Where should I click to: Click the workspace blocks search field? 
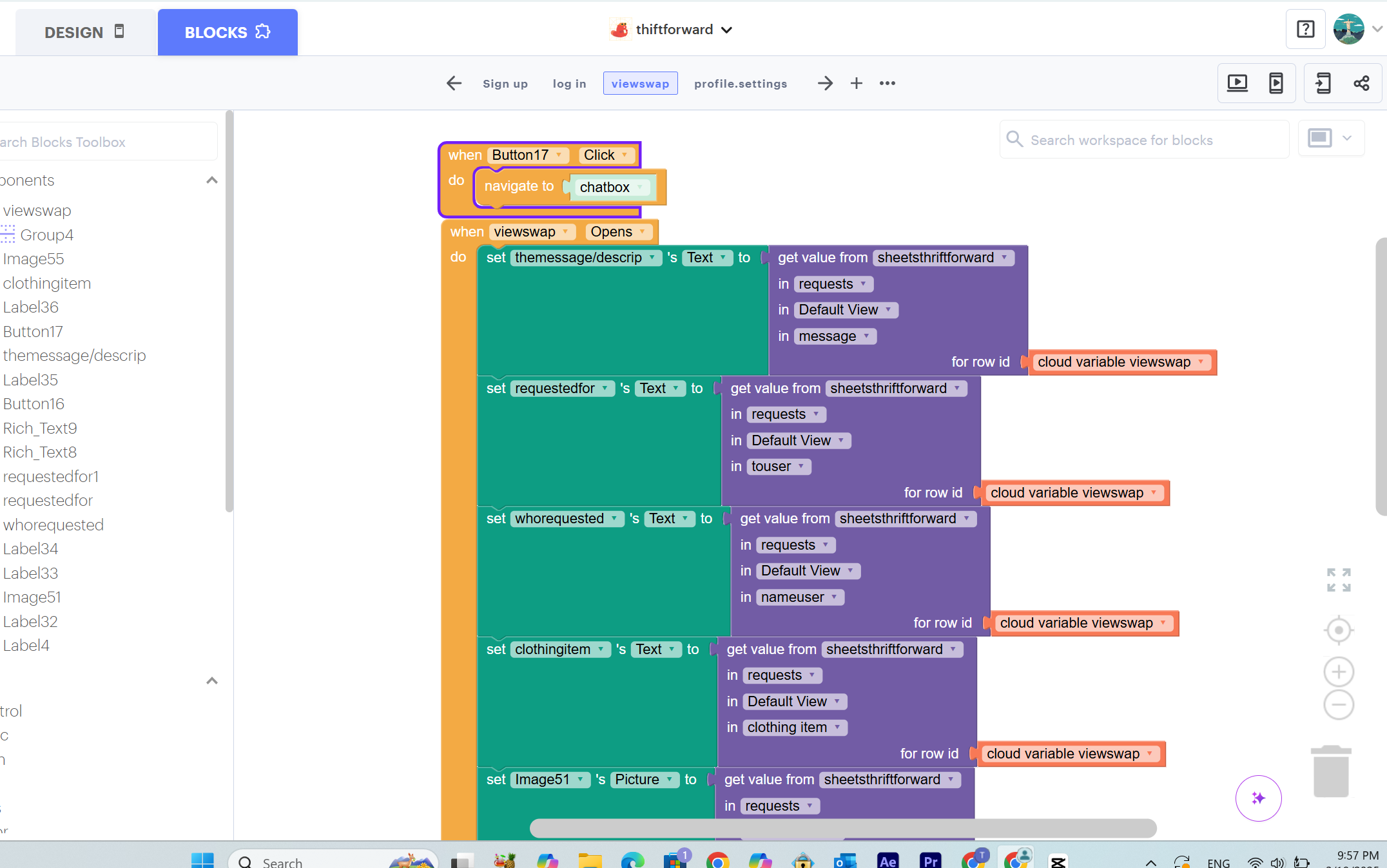click(1144, 140)
